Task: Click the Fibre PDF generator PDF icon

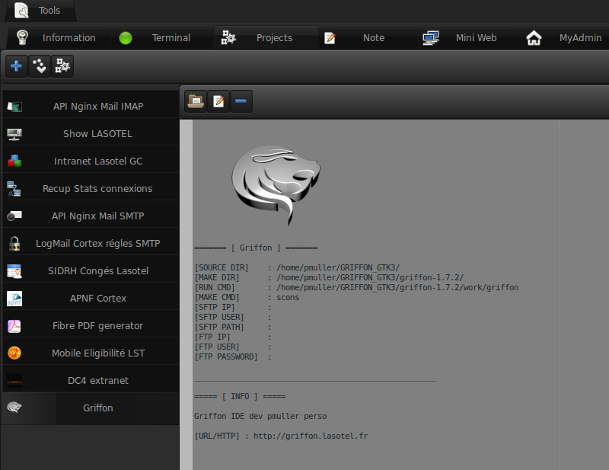Action: pos(14,326)
